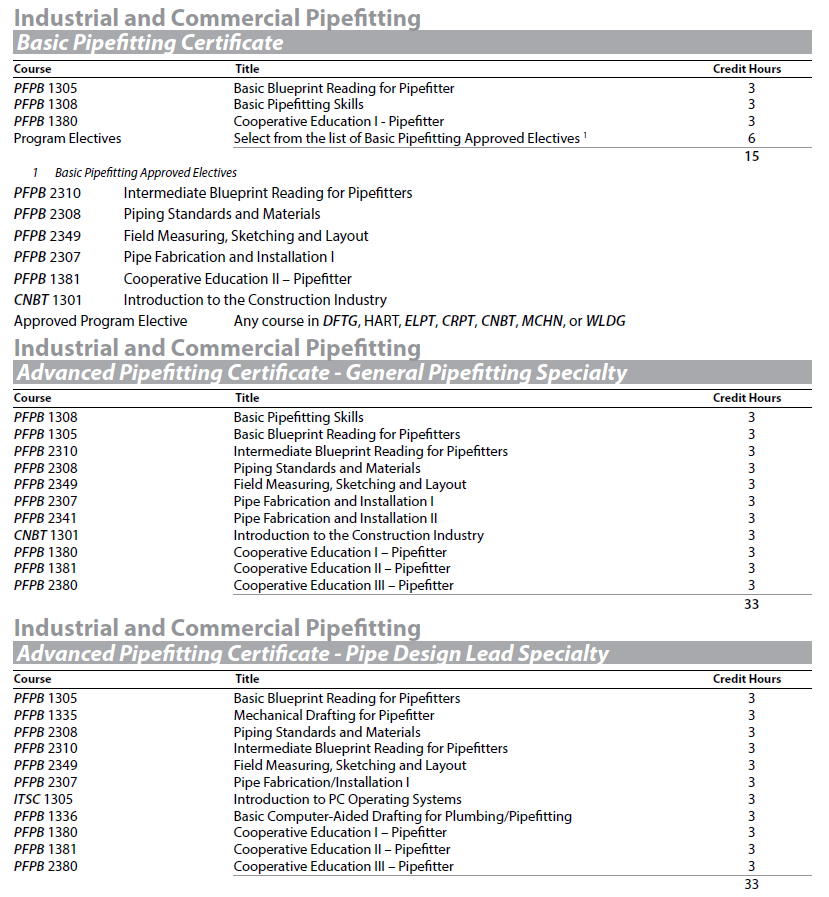Click course code PFPB 1336

click(45, 816)
